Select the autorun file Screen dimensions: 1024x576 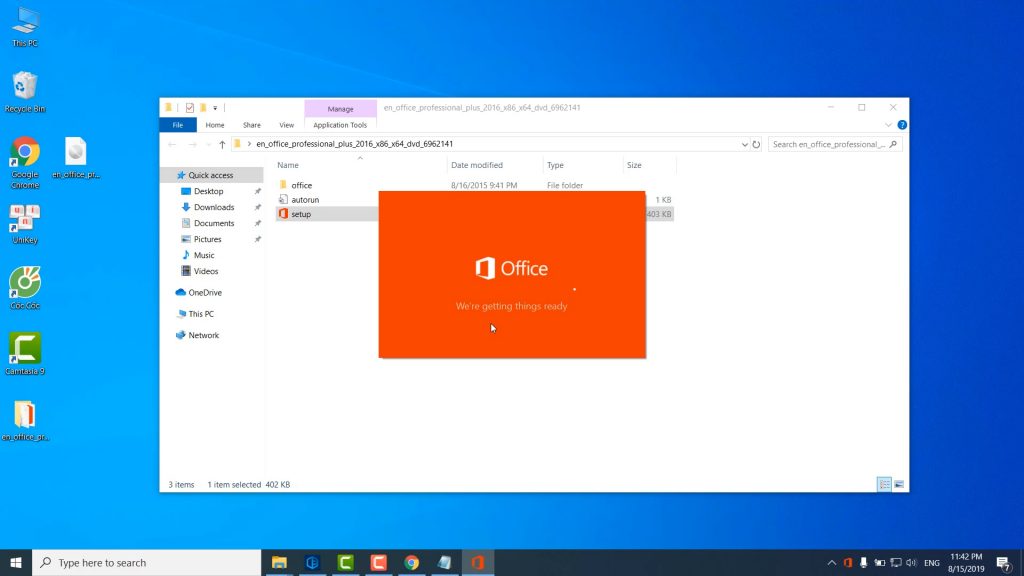coord(305,200)
